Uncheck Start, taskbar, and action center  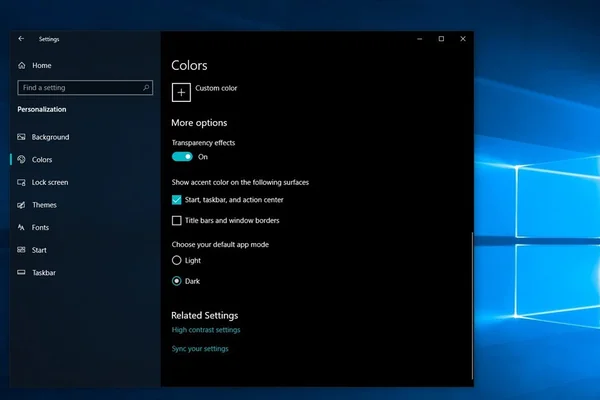(176, 200)
